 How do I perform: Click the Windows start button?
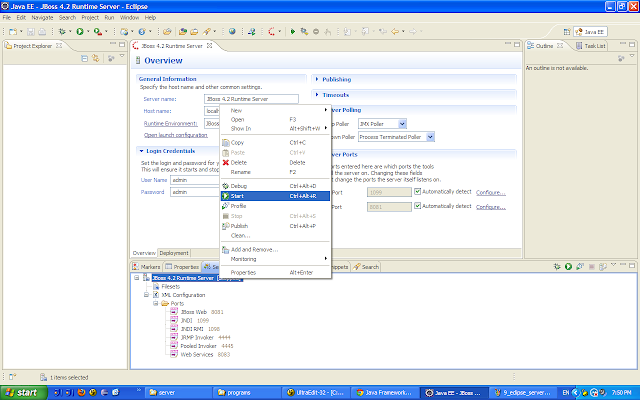click(x=23, y=393)
